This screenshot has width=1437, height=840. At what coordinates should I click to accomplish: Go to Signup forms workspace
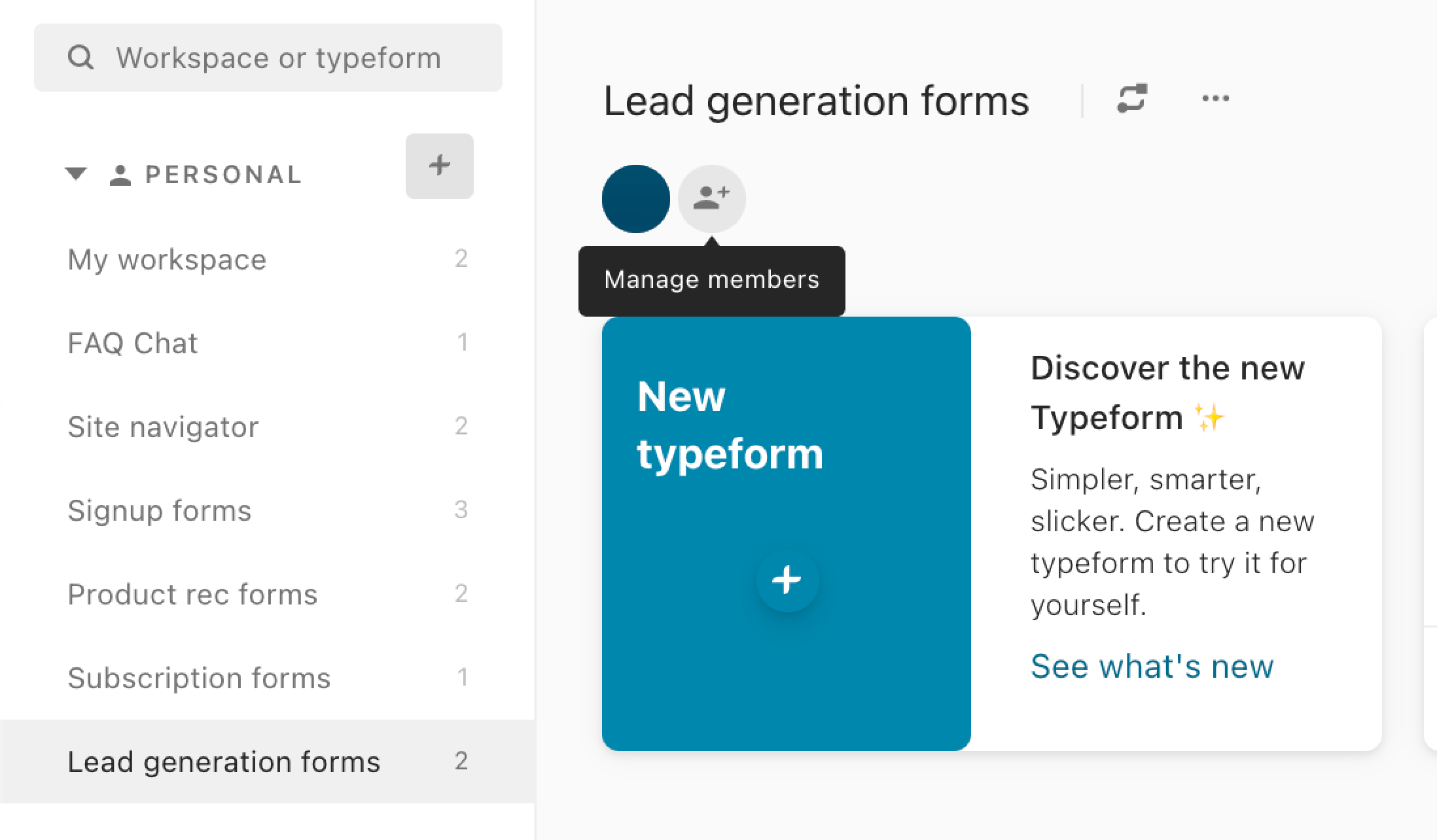(x=268, y=510)
